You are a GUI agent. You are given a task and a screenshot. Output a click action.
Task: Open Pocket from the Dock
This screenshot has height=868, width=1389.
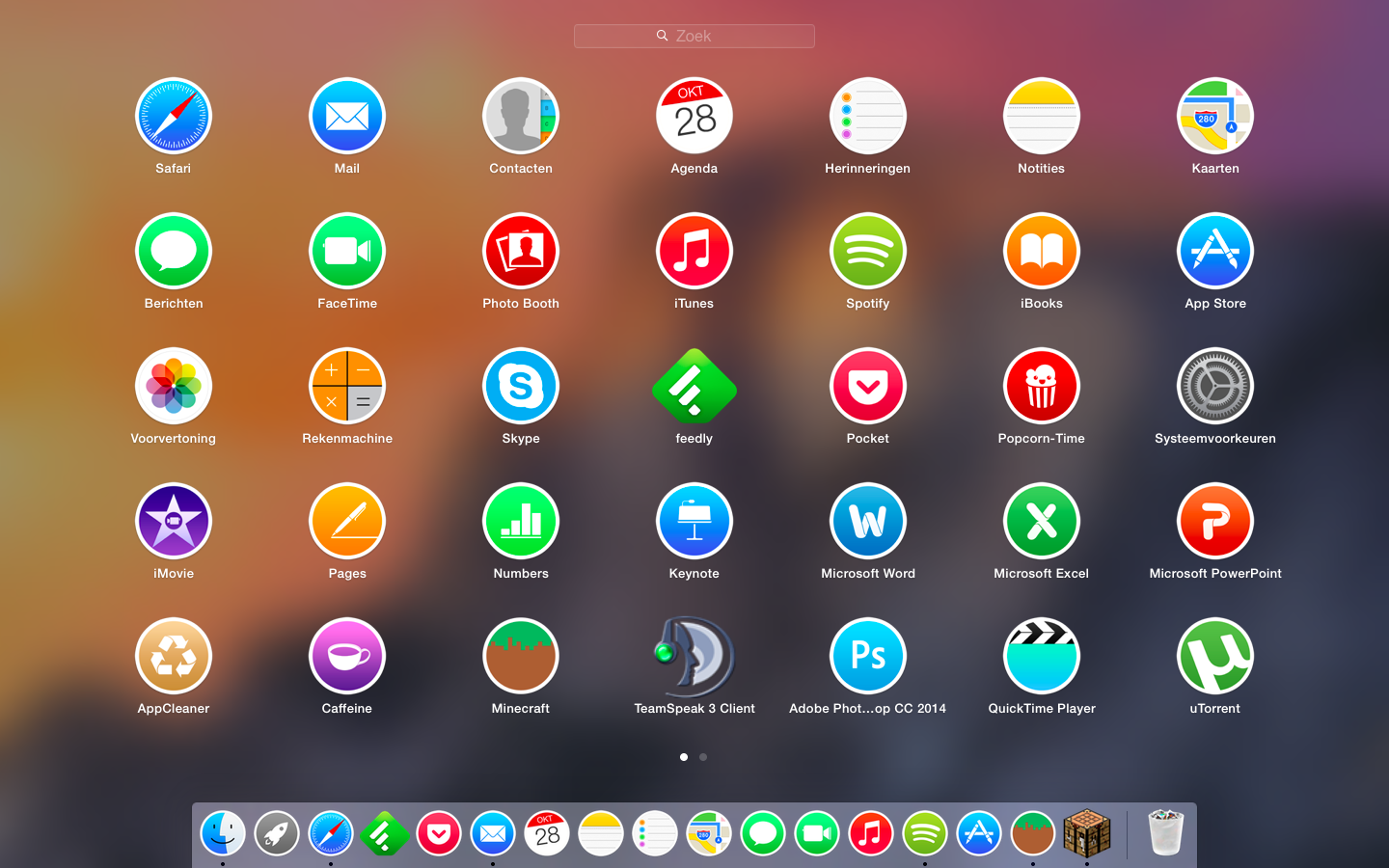[x=439, y=833]
